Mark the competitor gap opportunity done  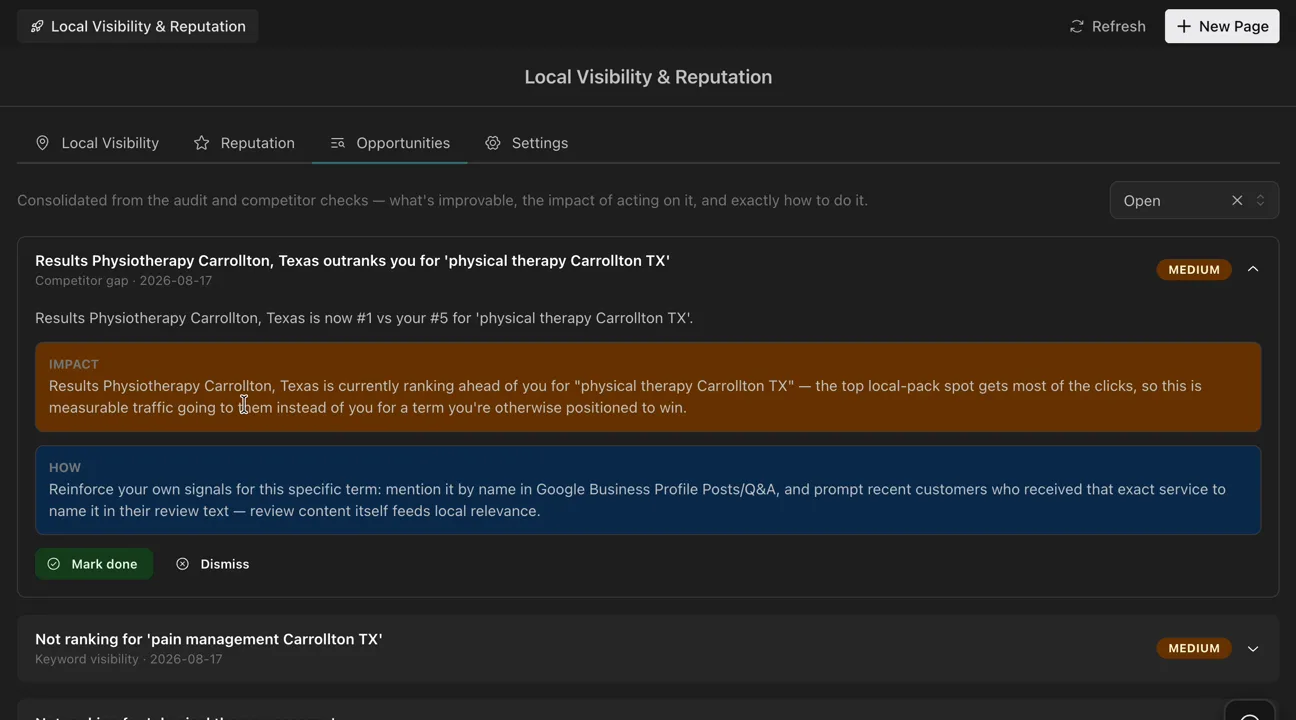point(94,564)
